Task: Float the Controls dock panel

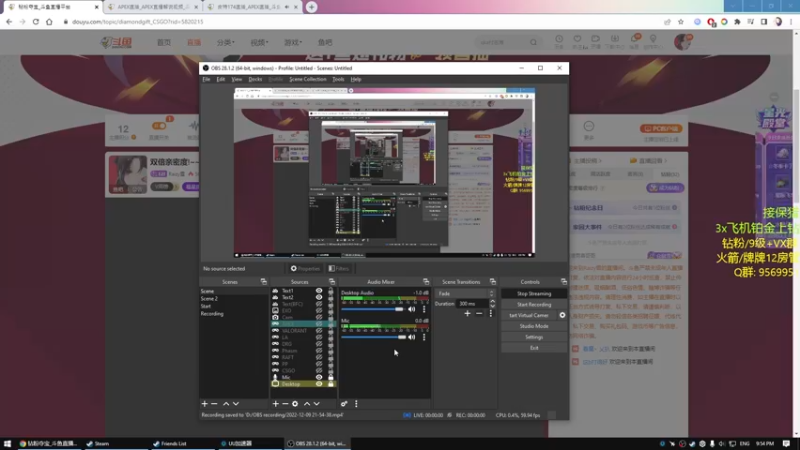Action: 564,282
